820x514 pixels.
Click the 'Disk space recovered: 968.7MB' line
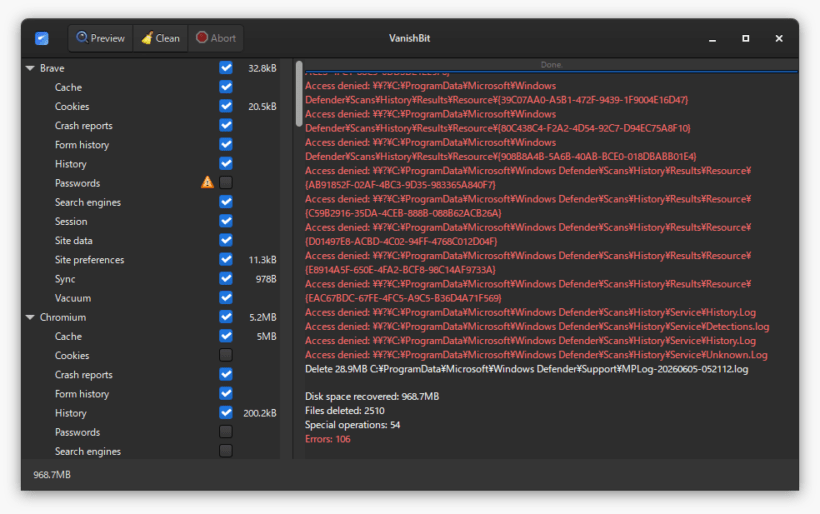click(x=372, y=396)
